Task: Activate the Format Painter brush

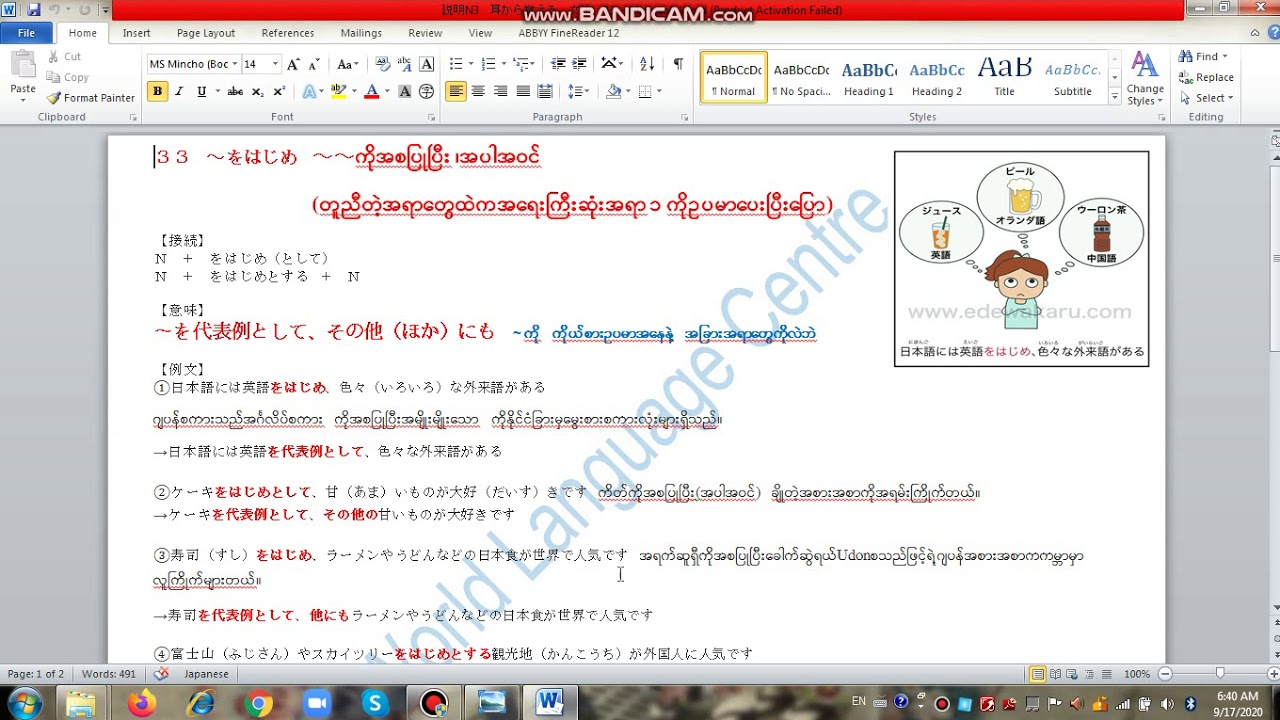Action: click(90, 98)
